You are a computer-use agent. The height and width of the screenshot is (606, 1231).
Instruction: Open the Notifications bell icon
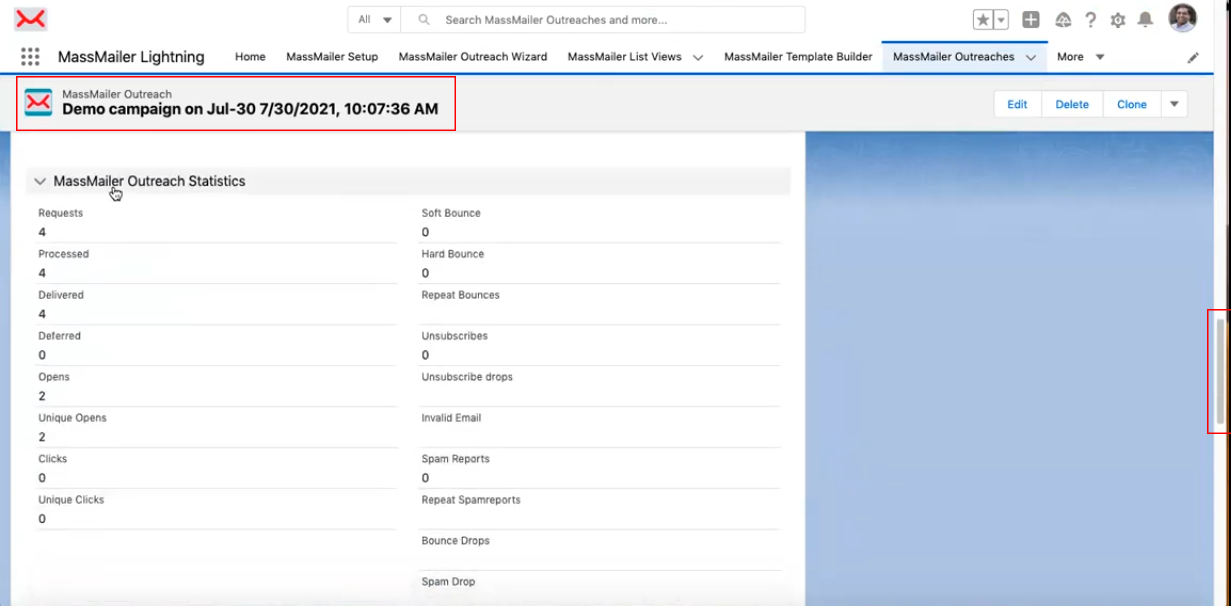(x=1146, y=20)
